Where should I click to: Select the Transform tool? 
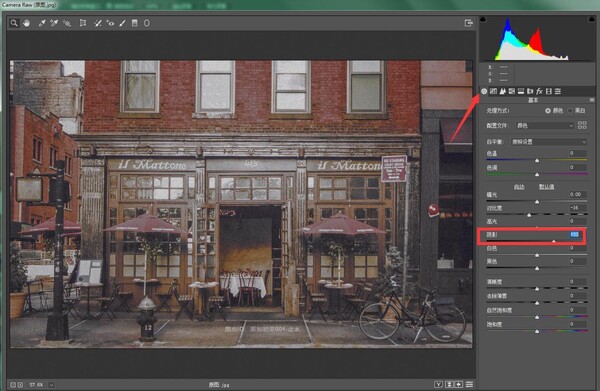click(83, 23)
